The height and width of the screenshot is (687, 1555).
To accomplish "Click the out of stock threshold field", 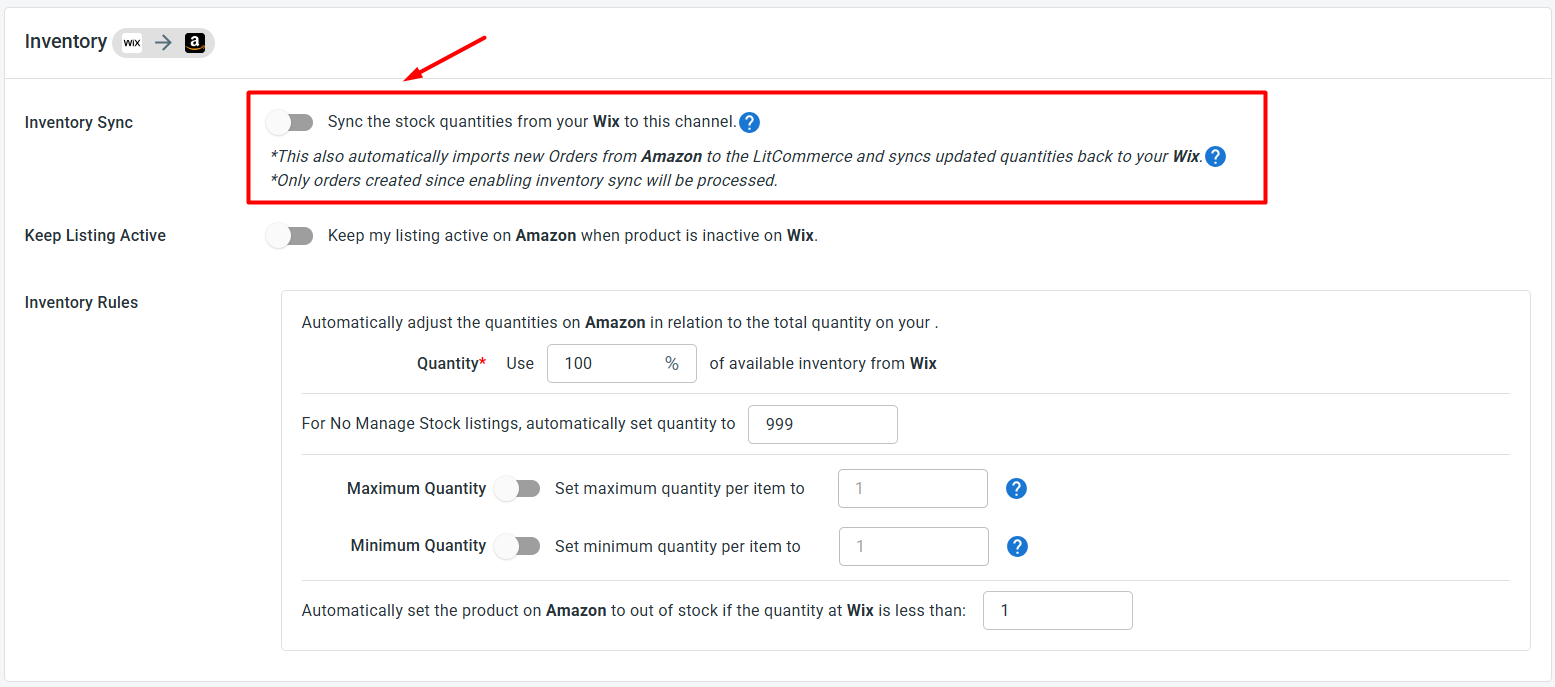I will tap(1058, 610).
